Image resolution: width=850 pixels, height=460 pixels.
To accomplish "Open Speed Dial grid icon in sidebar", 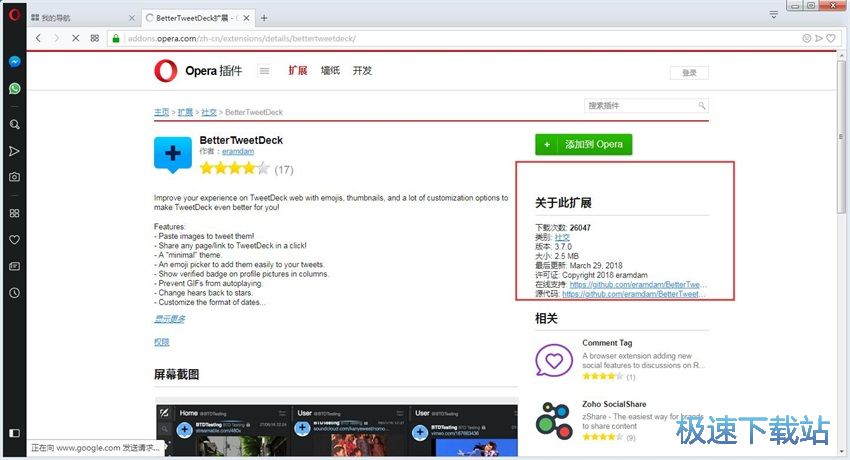I will tap(15, 213).
